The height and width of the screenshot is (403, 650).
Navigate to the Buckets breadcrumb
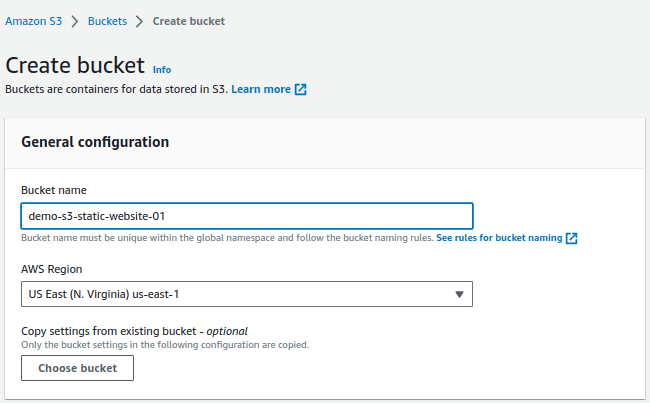[x=107, y=21]
